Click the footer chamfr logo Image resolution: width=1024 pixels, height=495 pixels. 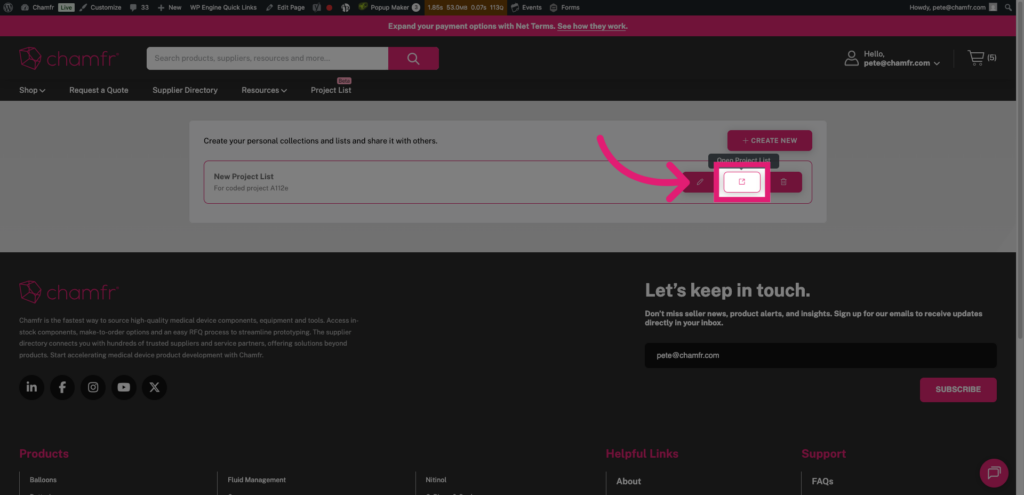click(69, 292)
